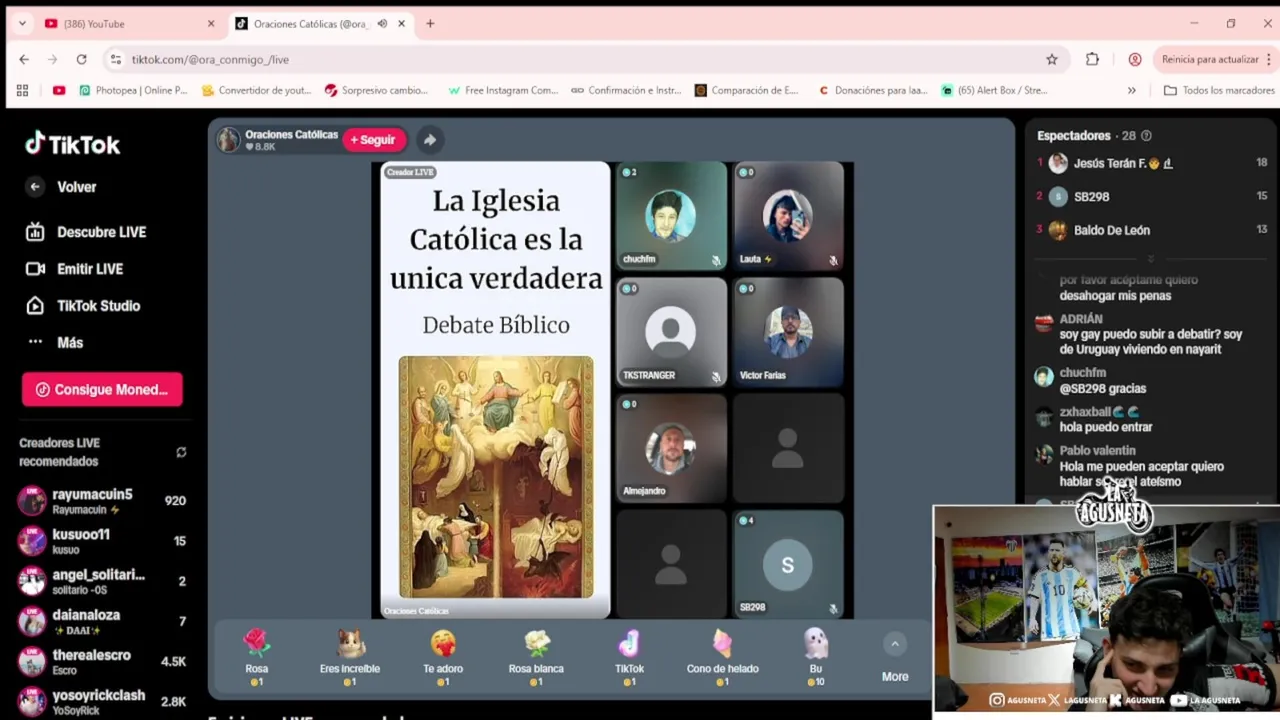
Task: Send the Te adoro gift
Action: pos(443,657)
